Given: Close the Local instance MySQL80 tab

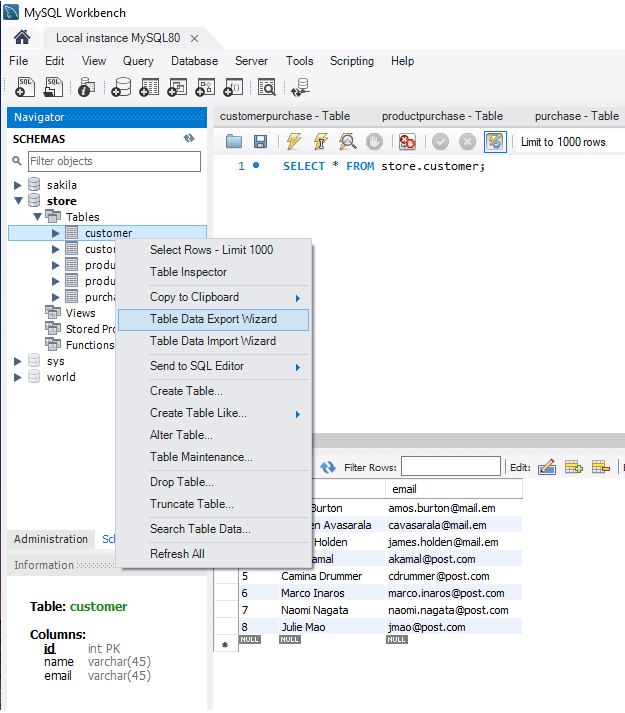Looking at the screenshot, I should tap(194, 39).
